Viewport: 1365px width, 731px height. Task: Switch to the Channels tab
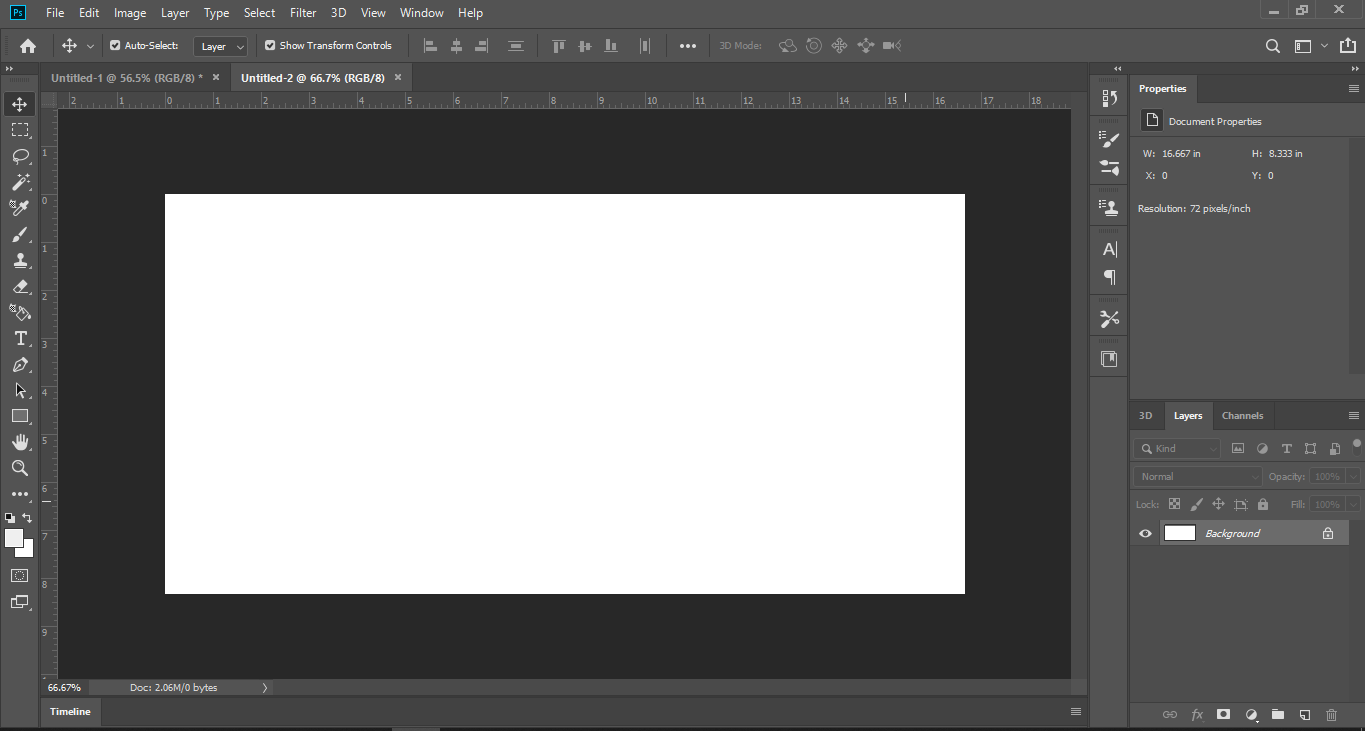pyautogui.click(x=1242, y=416)
